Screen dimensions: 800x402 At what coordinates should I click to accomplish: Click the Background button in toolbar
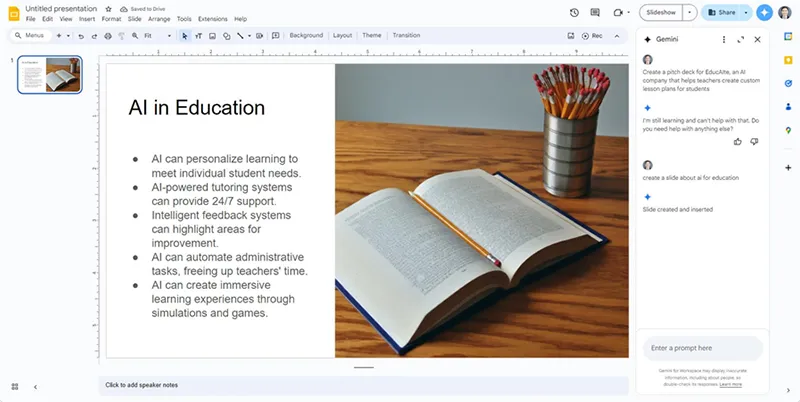pos(306,35)
